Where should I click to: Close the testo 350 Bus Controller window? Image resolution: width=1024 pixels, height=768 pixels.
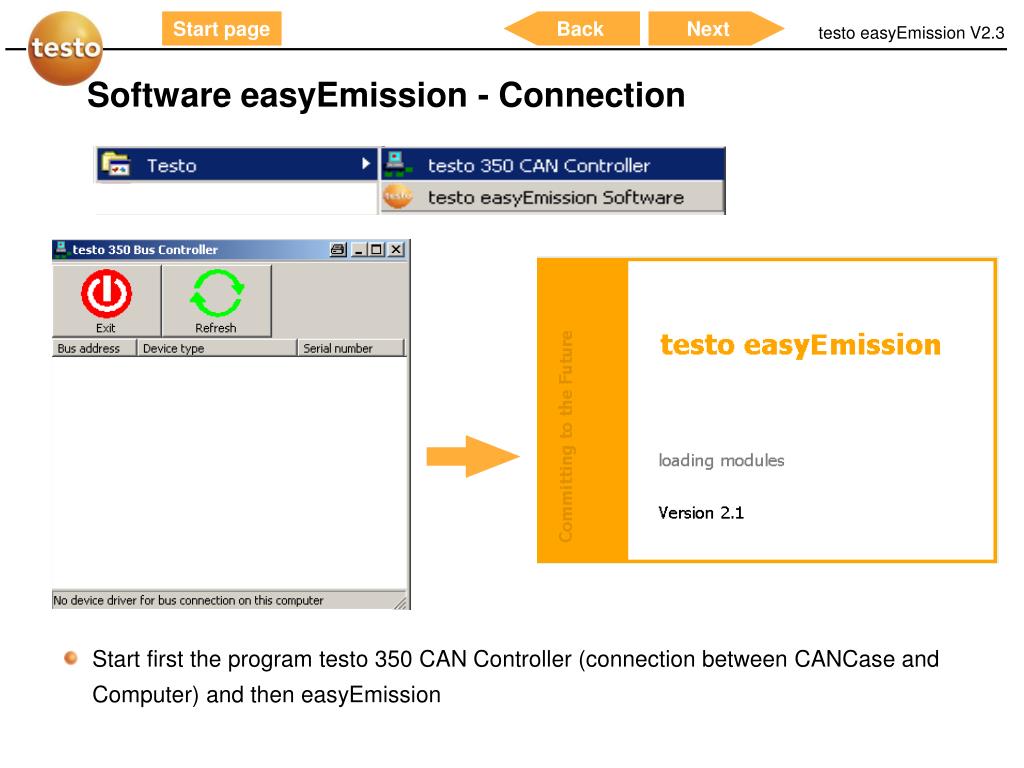tap(396, 249)
